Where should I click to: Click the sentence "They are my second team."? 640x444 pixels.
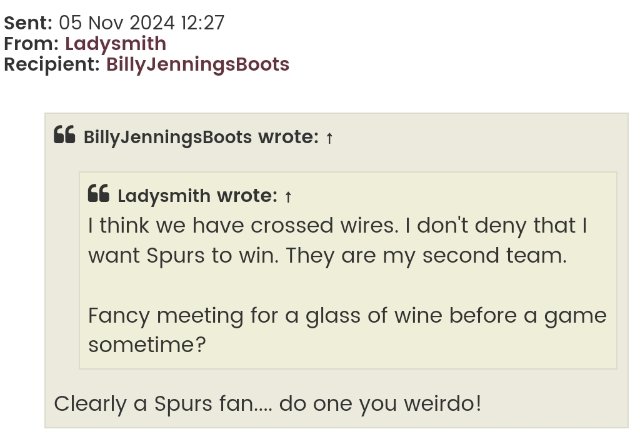point(426,255)
